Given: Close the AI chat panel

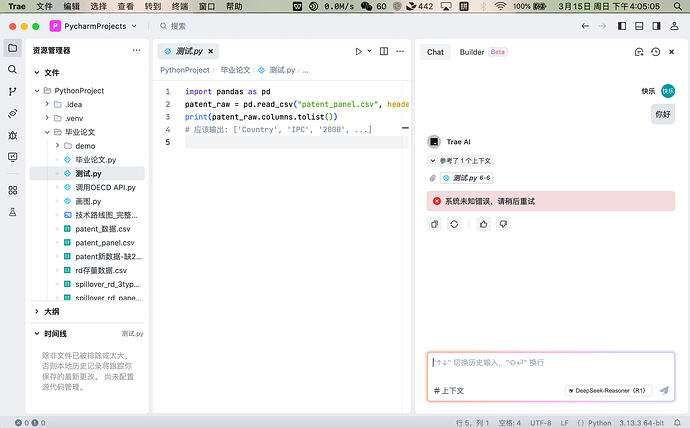Looking at the screenshot, I should tap(672, 52).
